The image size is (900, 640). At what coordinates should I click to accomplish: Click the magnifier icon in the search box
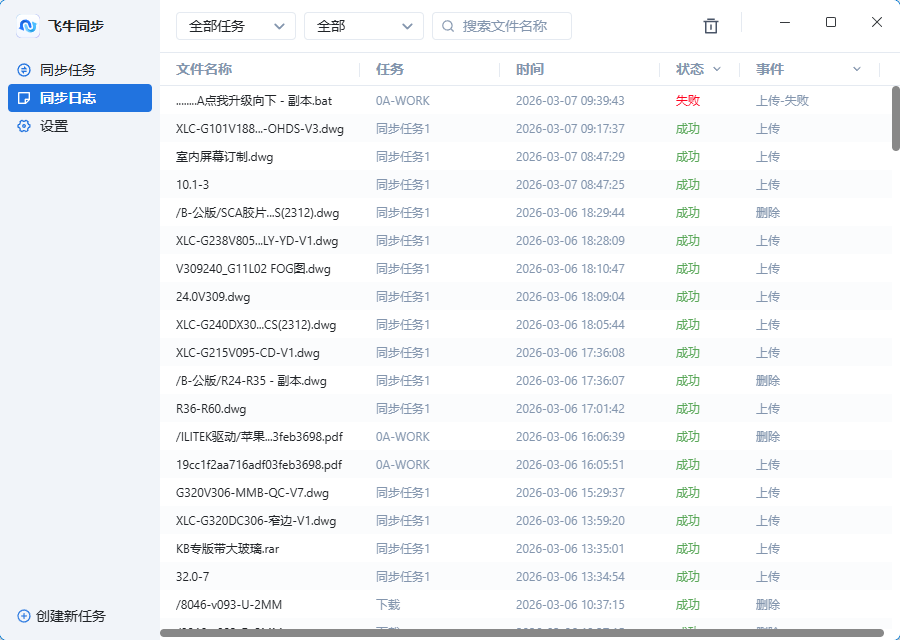(448, 26)
